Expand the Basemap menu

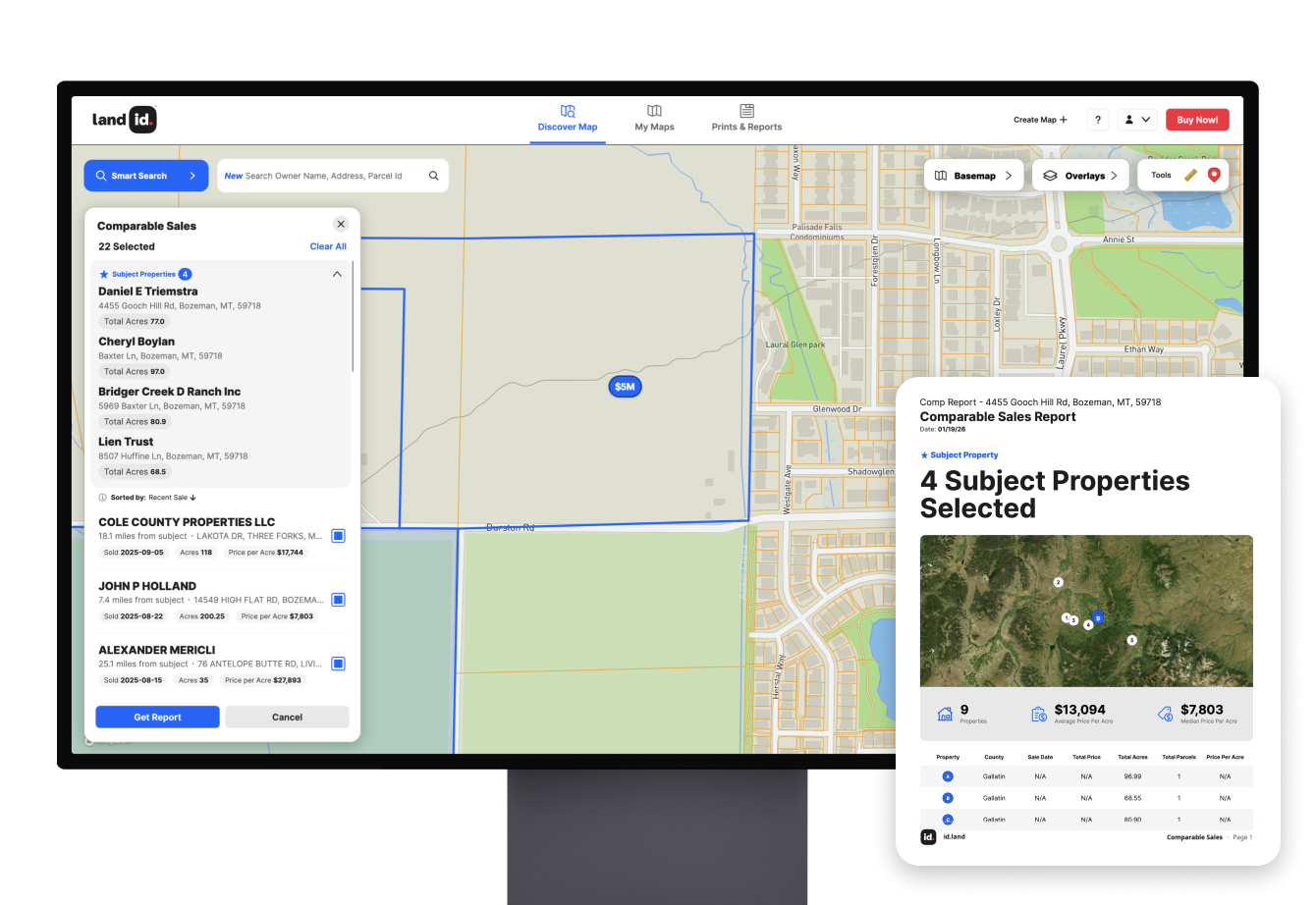974,176
